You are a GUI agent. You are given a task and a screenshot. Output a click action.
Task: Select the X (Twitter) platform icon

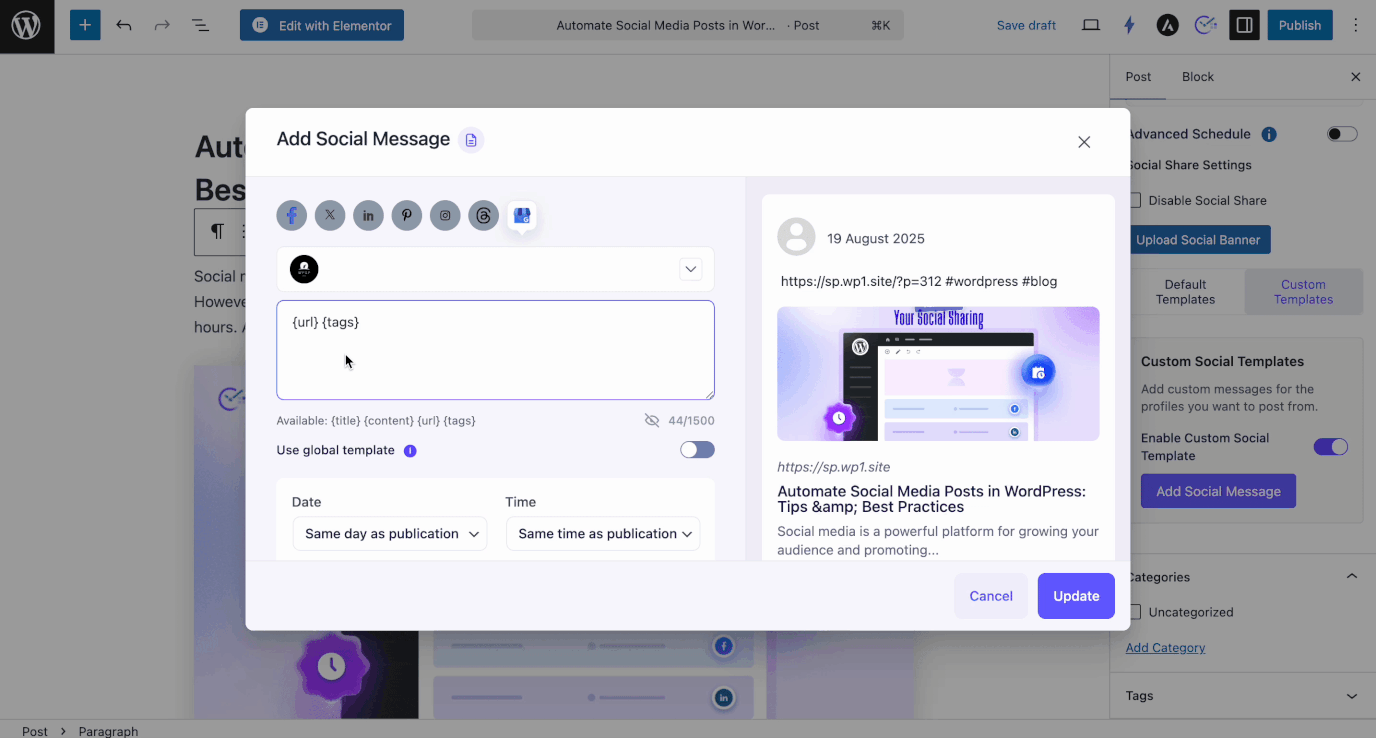330,215
